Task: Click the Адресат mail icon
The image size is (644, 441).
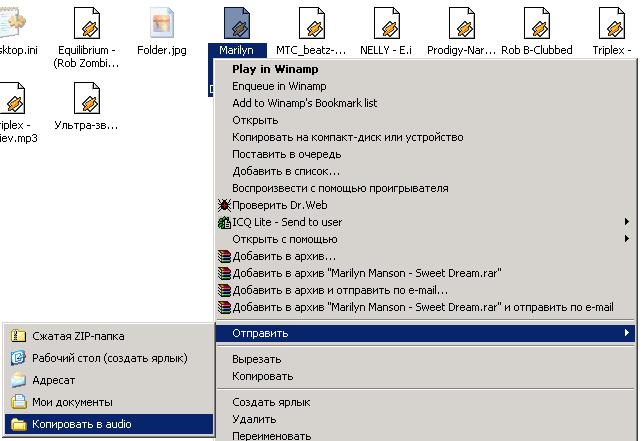Action: [x=18, y=380]
